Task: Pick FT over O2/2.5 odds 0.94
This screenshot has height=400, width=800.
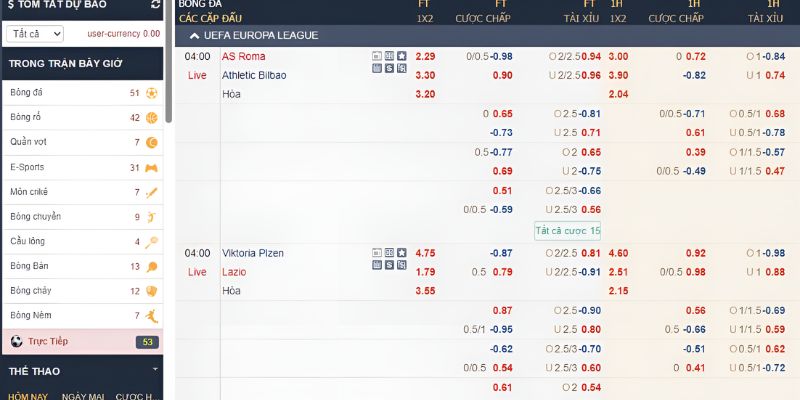Action: [591, 56]
